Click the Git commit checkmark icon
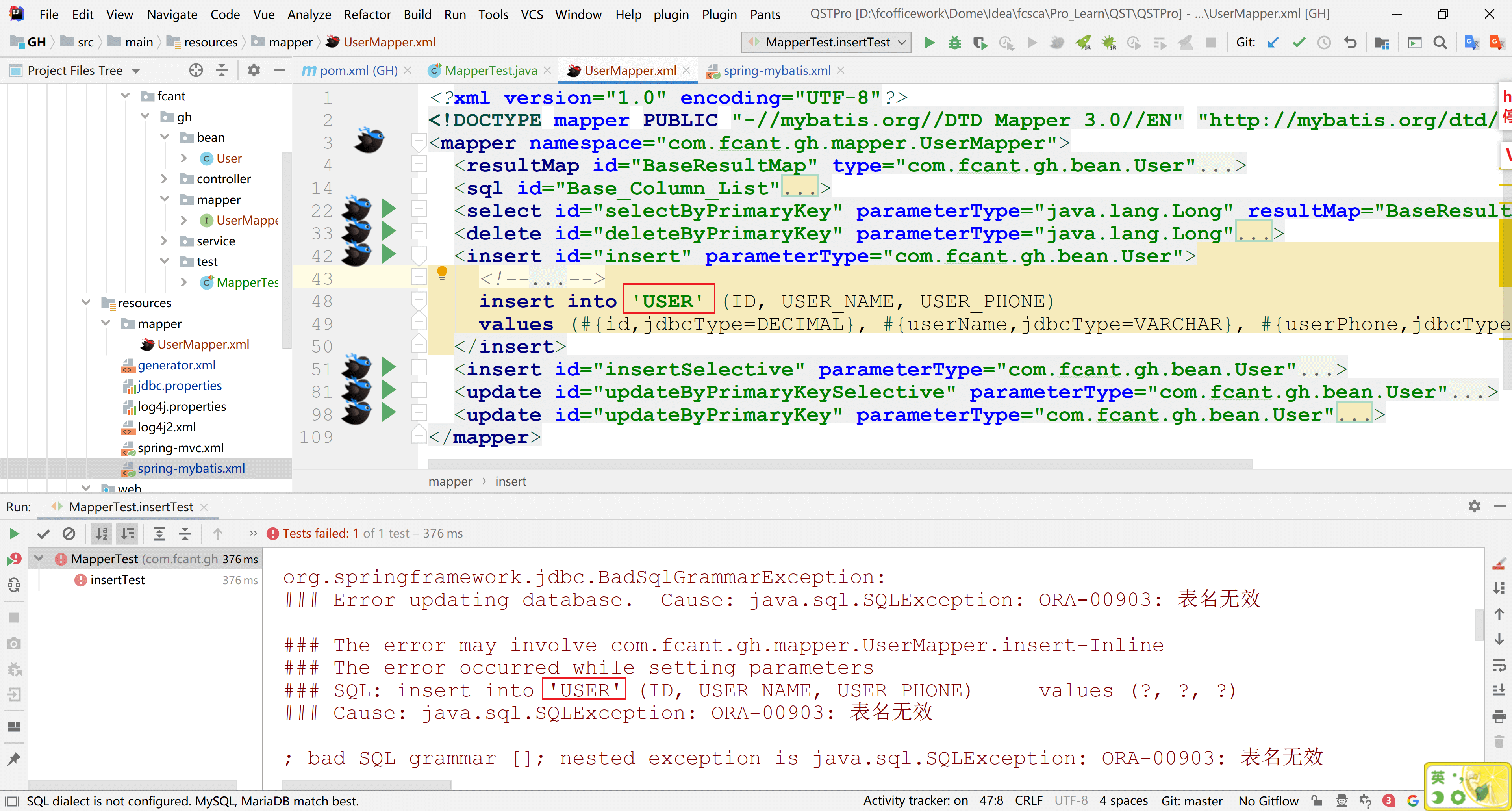 click(1299, 42)
